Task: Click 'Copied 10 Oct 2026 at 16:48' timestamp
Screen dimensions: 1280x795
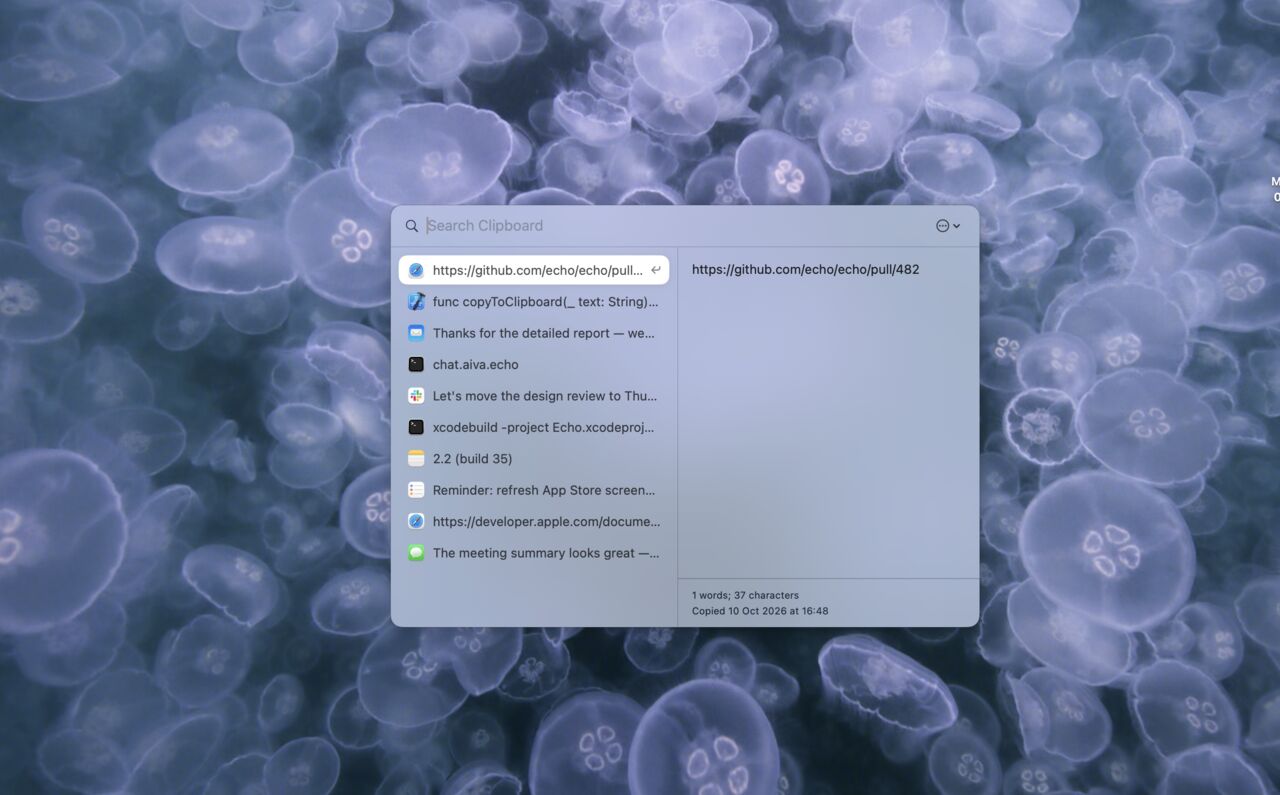Action: (x=760, y=611)
